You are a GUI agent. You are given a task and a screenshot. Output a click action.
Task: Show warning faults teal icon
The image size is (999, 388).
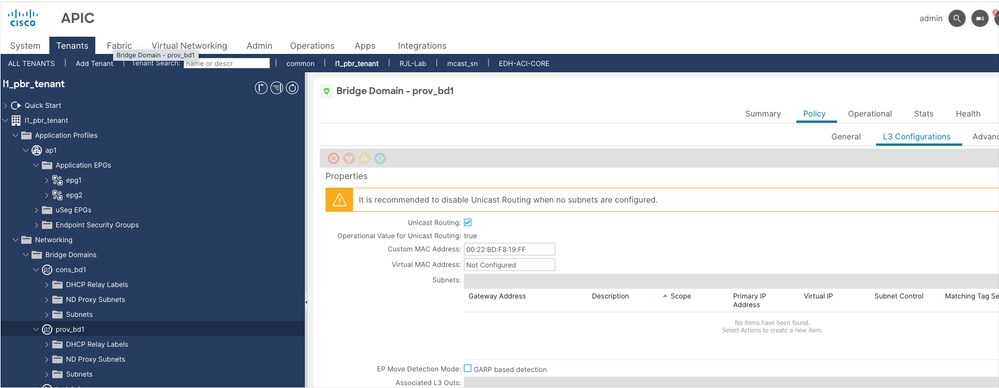pyautogui.click(x=380, y=159)
